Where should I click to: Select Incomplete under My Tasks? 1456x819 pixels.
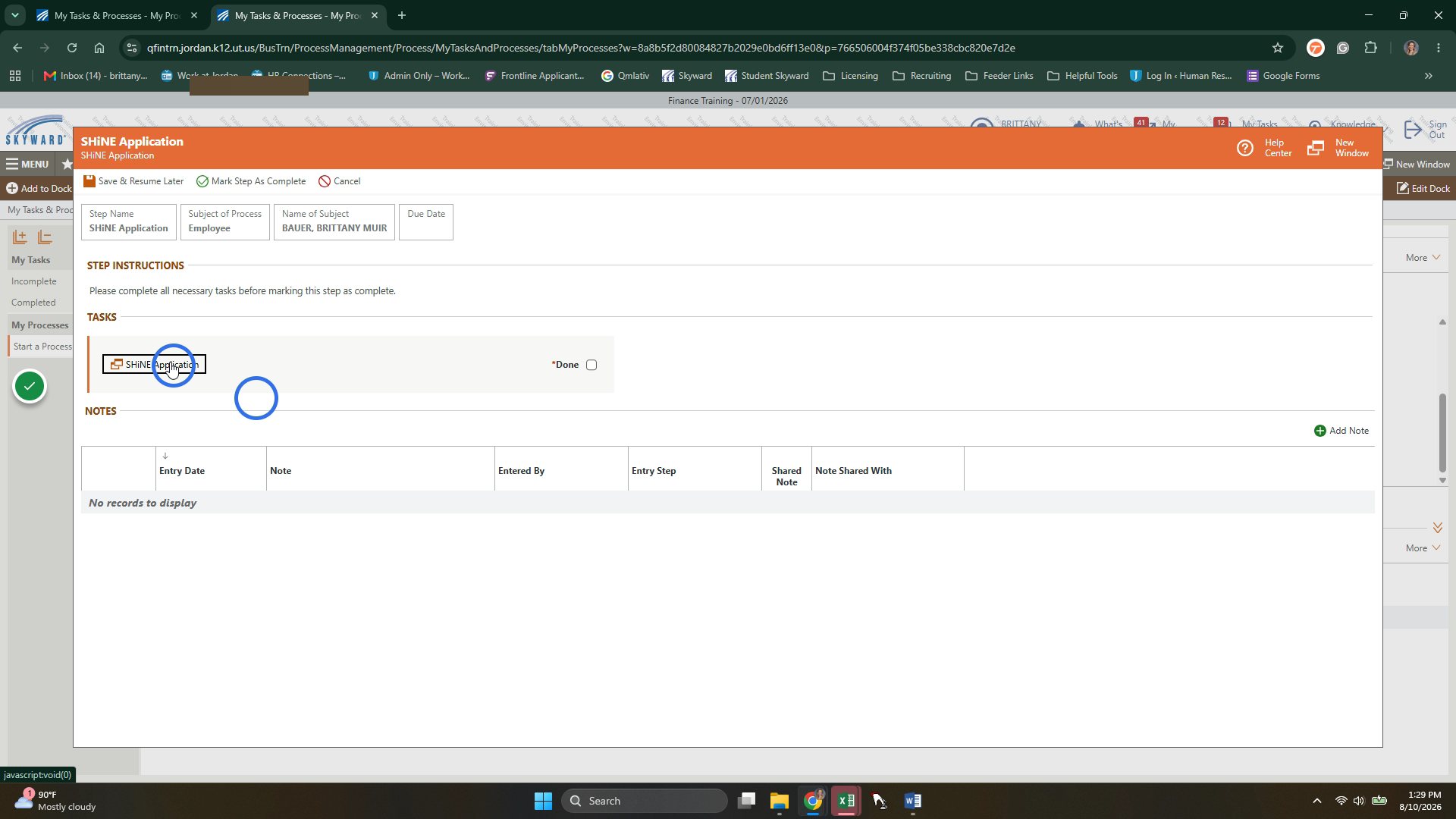click(x=34, y=281)
